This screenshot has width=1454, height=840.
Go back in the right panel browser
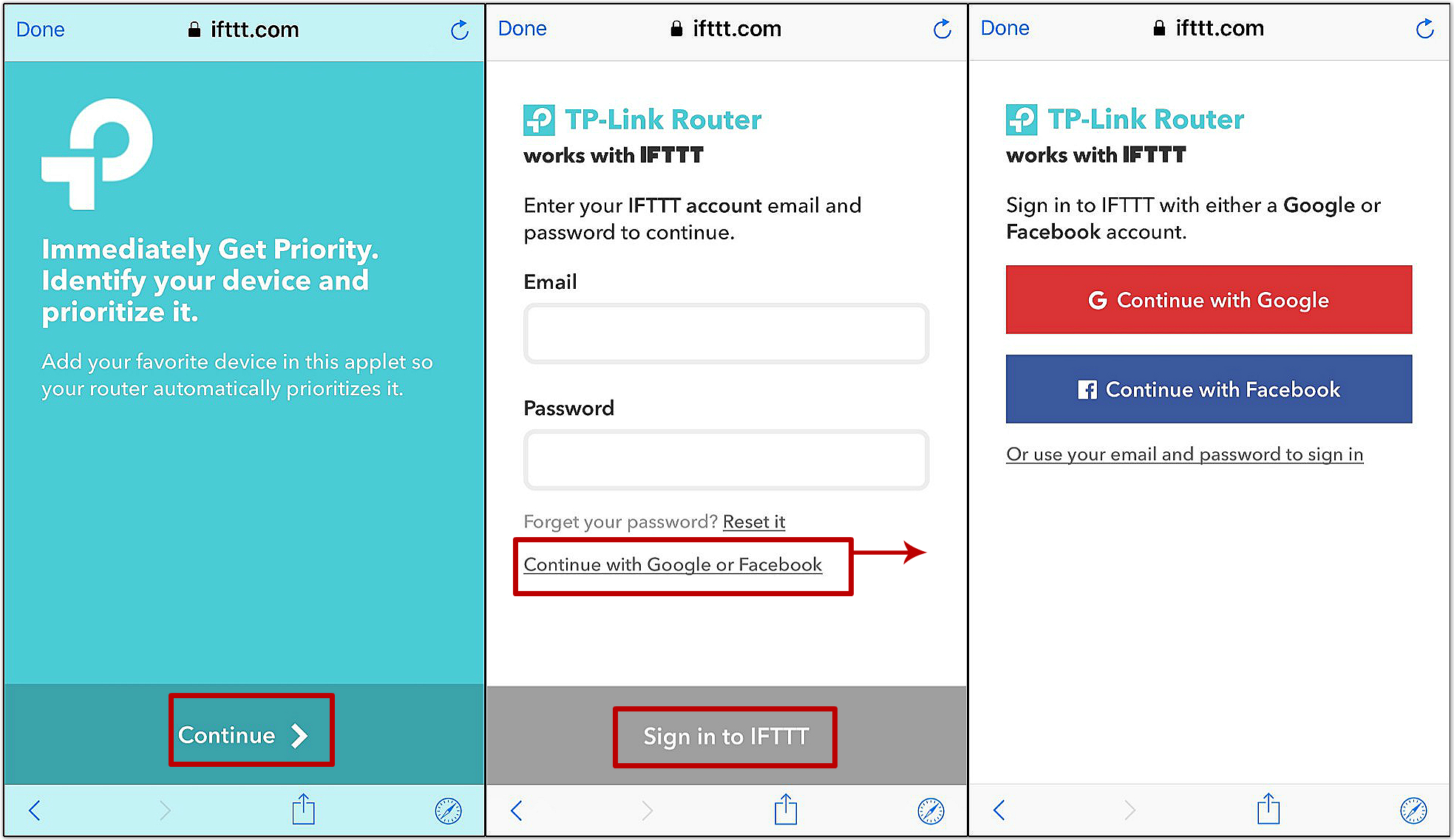999,810
